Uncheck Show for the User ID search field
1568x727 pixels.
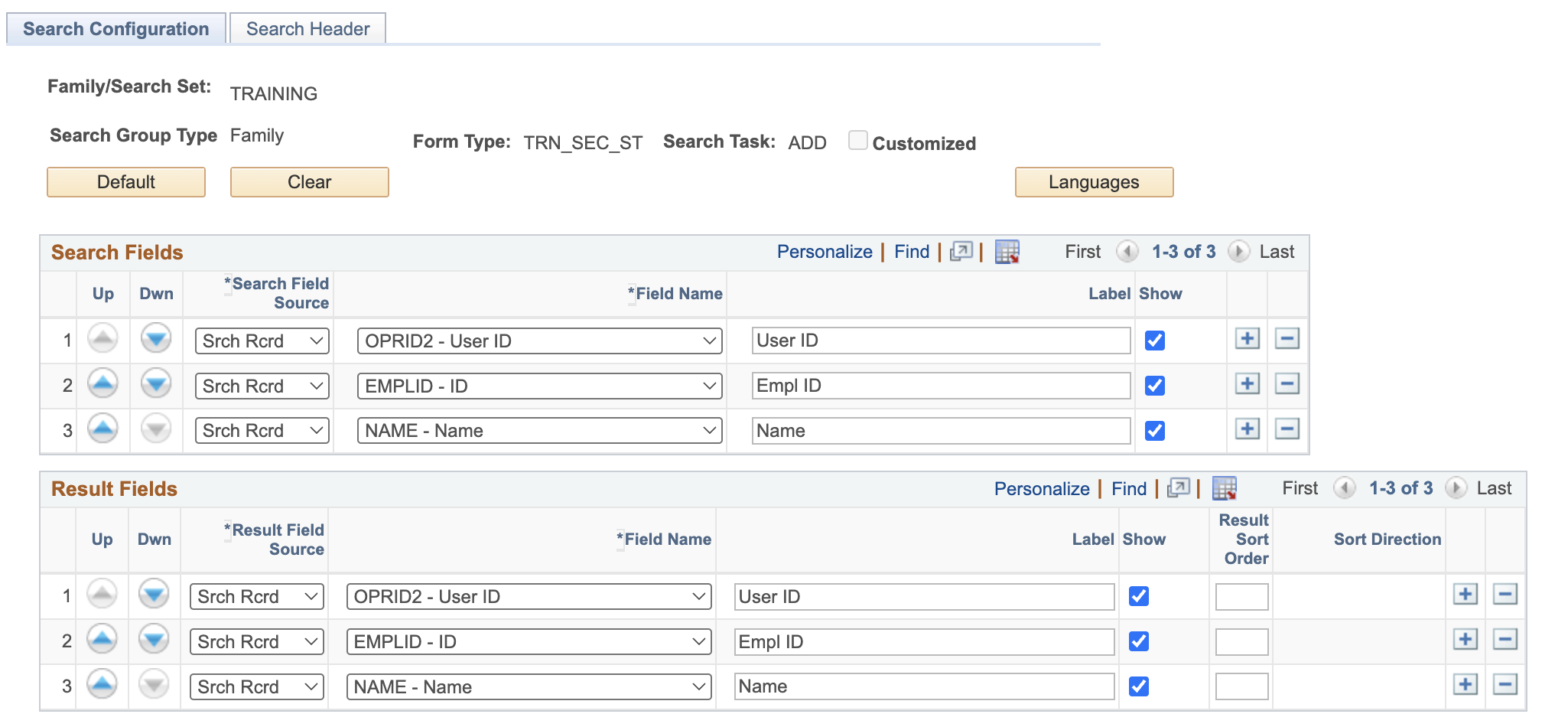pyautogui.click(x=1155, y=341)
